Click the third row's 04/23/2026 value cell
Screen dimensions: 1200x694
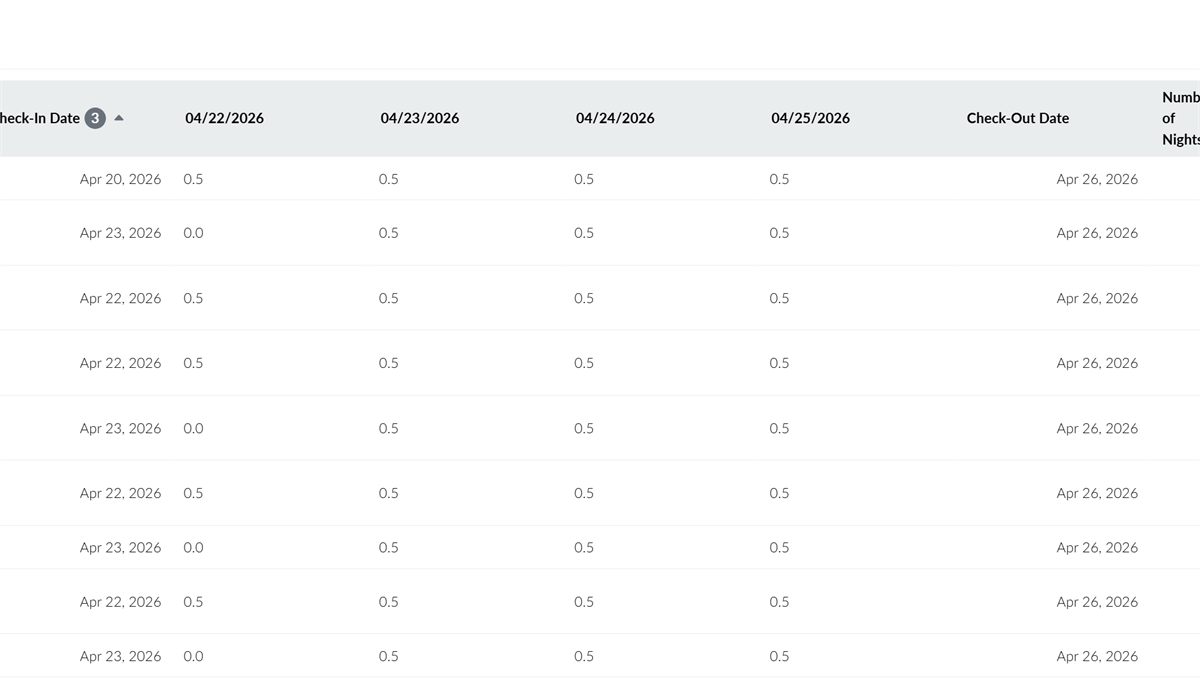pos(388,298)
